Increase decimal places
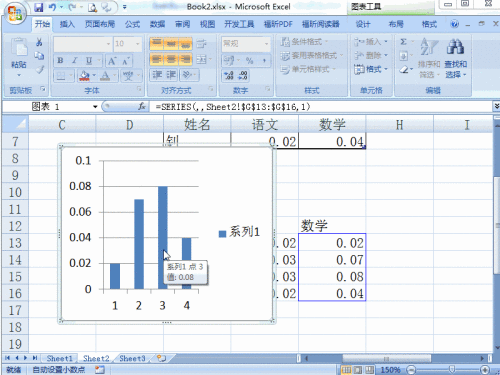 pos(229,75)
